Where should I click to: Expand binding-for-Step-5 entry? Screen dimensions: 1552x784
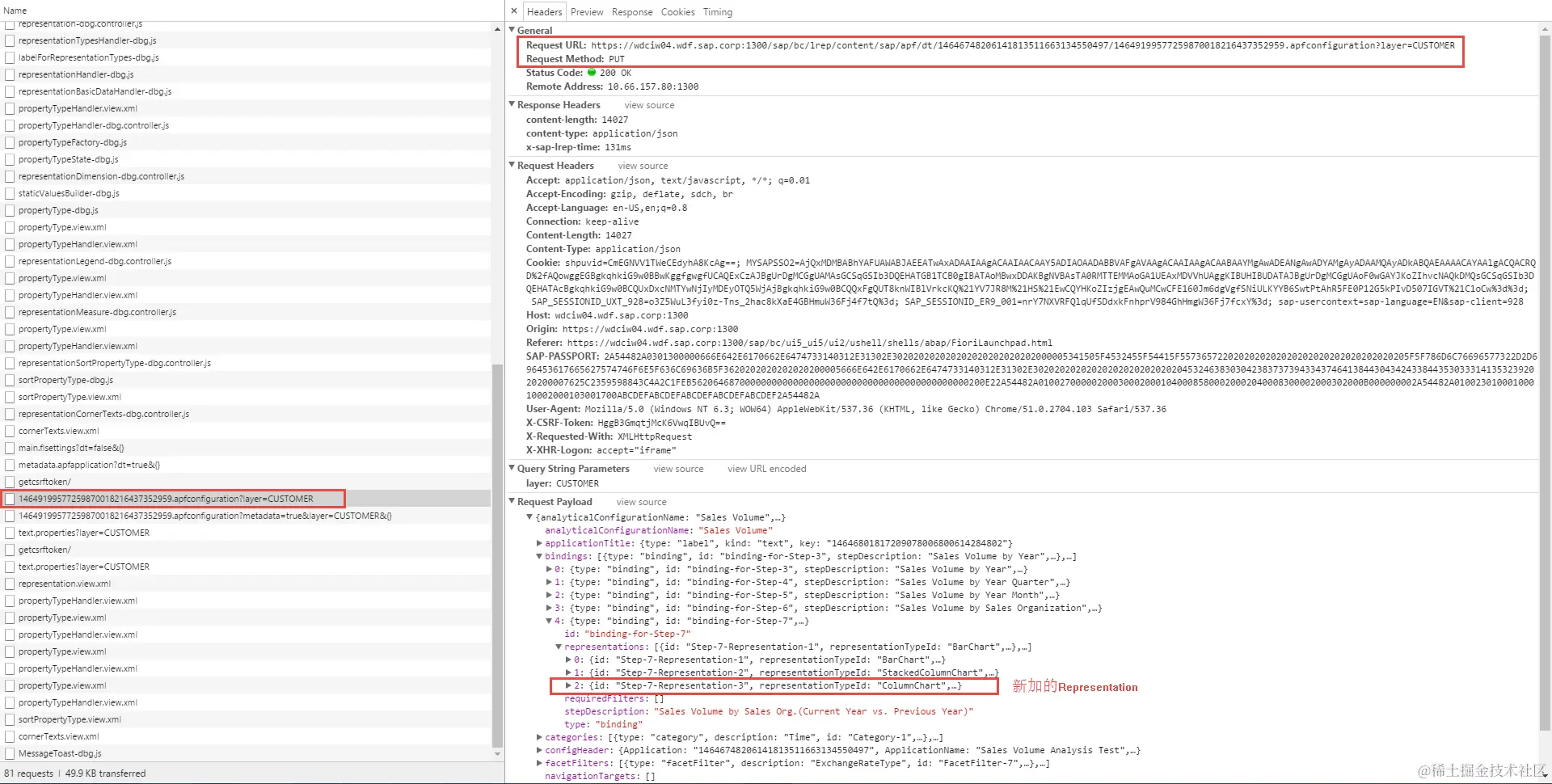[549, 595]
